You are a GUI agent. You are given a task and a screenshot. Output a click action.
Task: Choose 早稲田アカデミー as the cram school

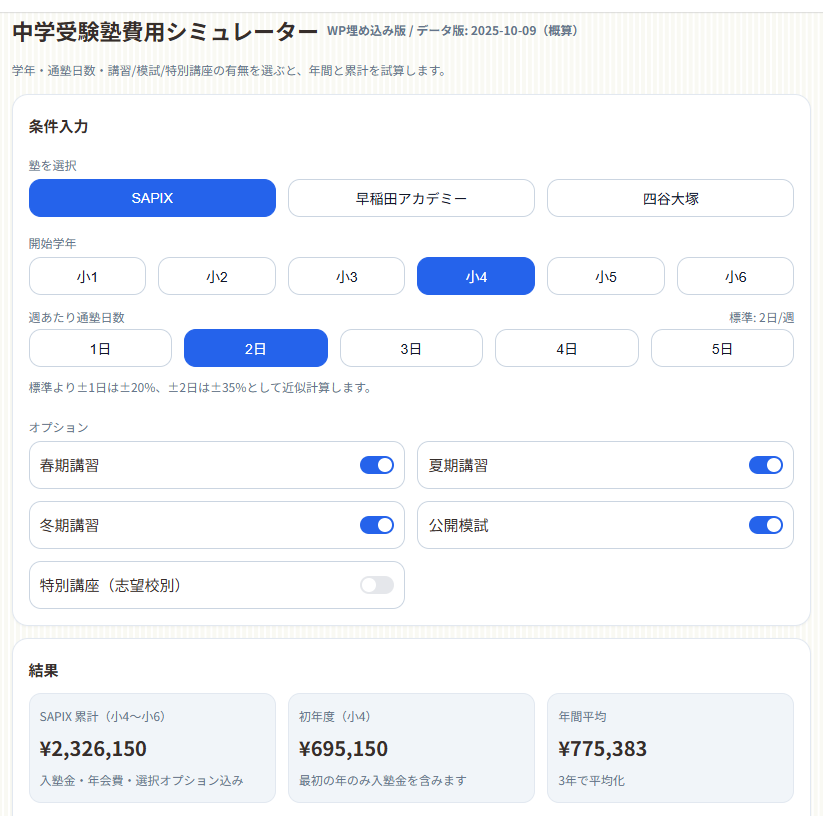coord(411,198)
